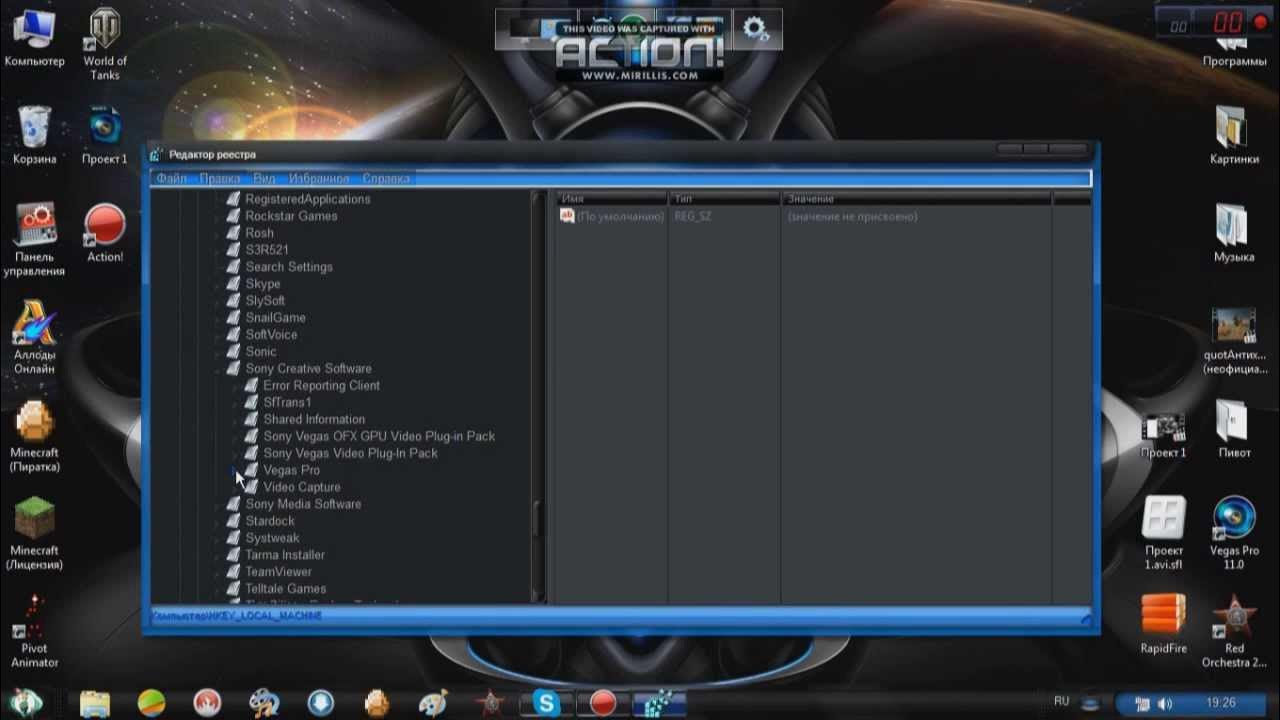The height and width of the screenshot is (720, 1280).
Task: Open the Проект 1.avi.sfl desktop file
Action: (x=1163, y=533)
